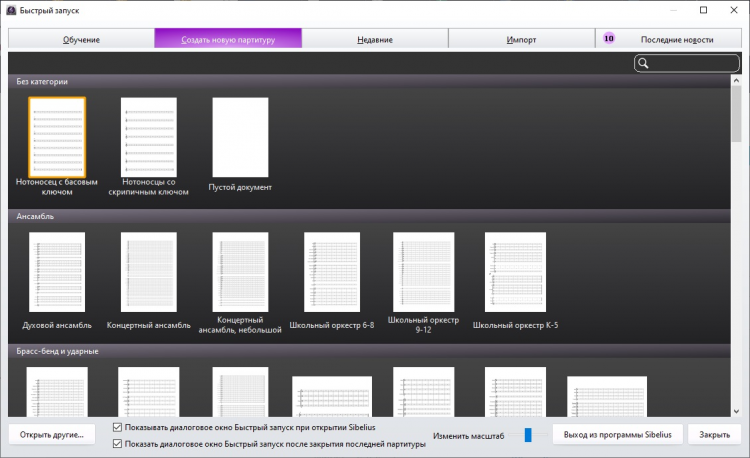Click the Открыть другие... button
The image size is (750, 458).
[52, 435]
